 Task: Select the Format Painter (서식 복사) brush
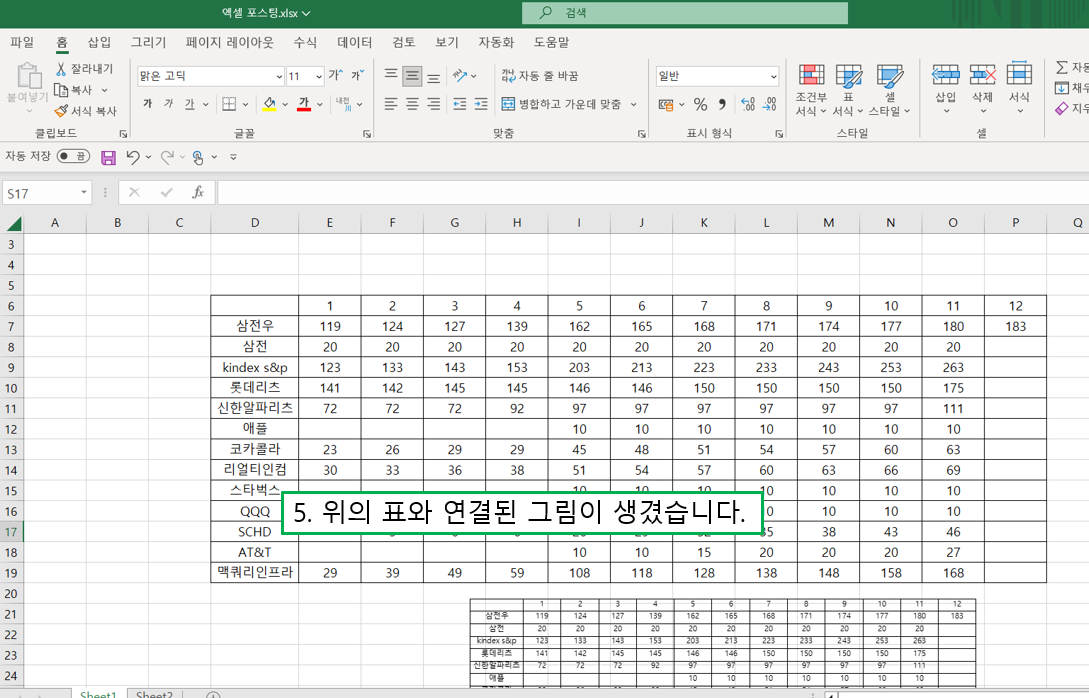point(60,110)
